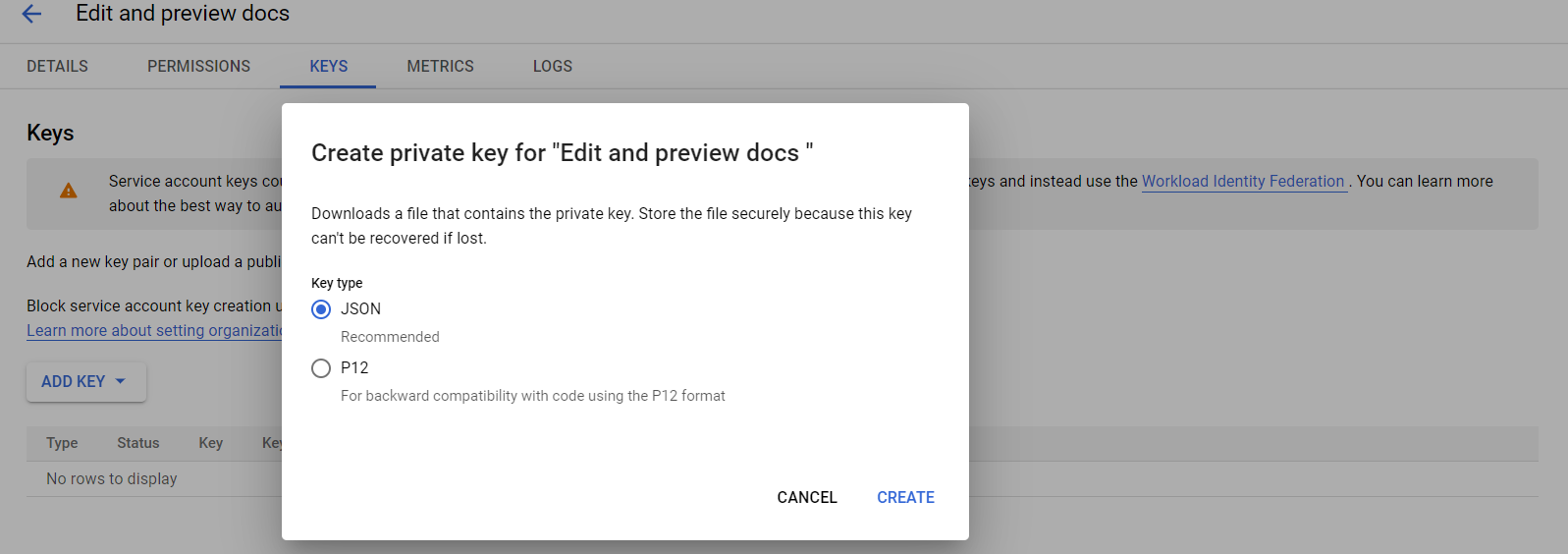This screenshot has width=1568, height=554.
Task: View the LOGS tab
Action: click(553, 66)
